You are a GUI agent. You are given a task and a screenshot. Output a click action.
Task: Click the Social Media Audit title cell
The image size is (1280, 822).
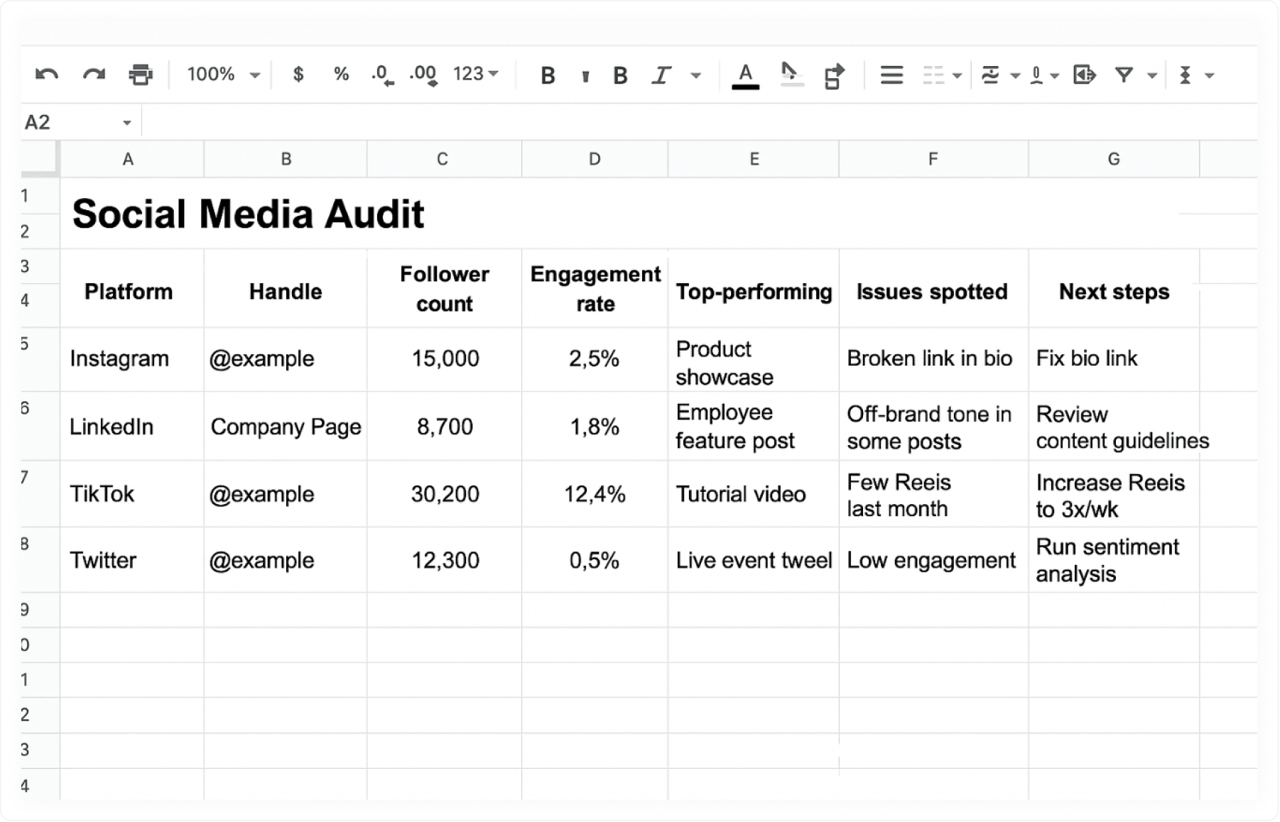[x=248, y=214]
